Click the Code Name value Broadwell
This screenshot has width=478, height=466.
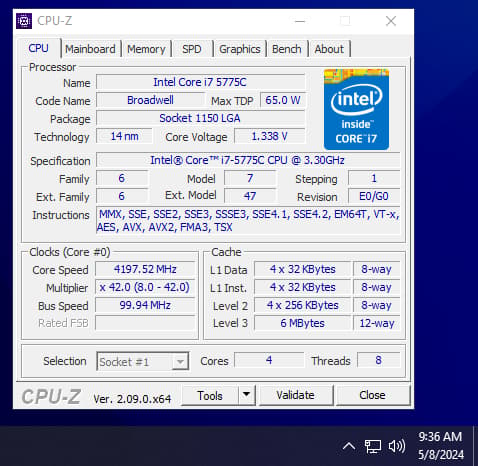click(150, 100)
